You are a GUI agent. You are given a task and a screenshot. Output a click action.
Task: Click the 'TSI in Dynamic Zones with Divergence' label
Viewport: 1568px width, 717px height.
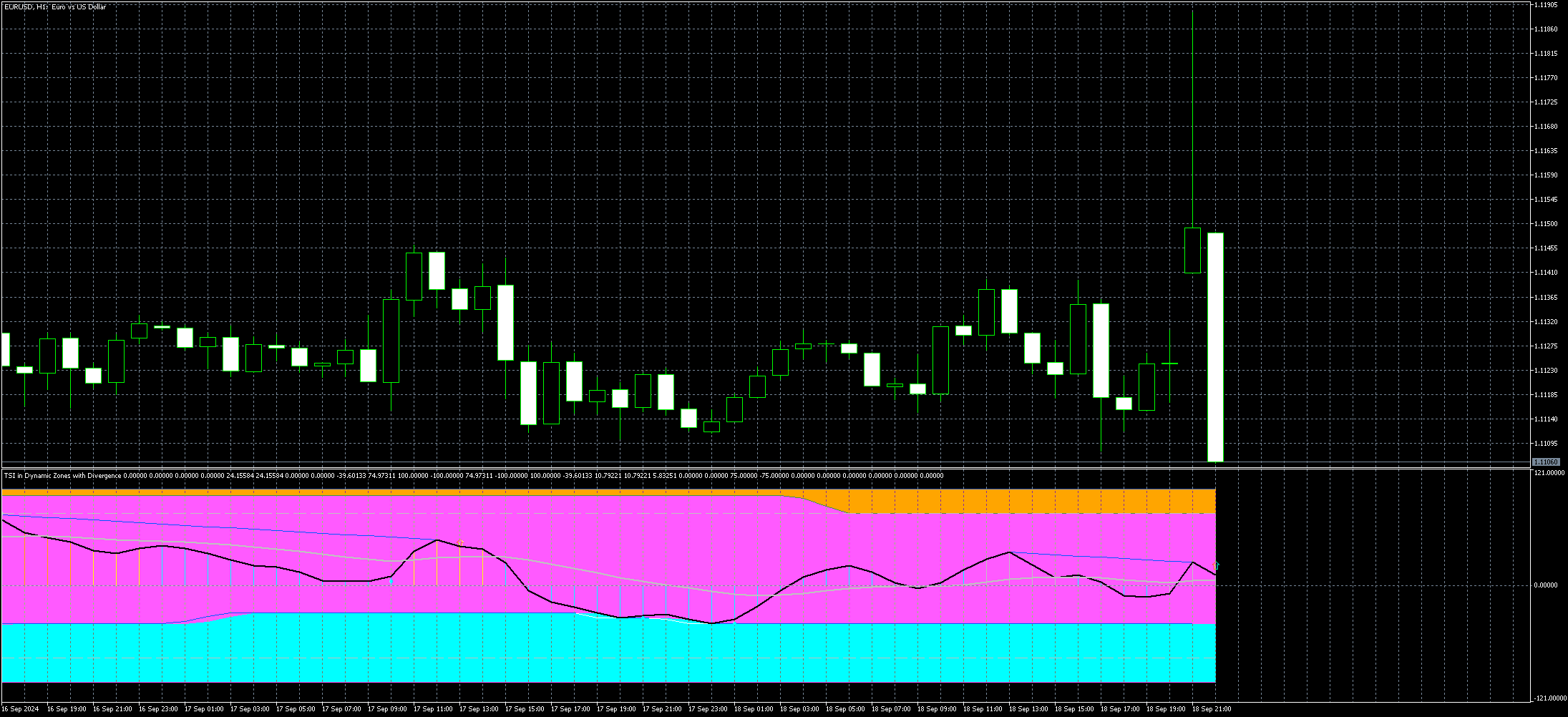pos(62,476)
